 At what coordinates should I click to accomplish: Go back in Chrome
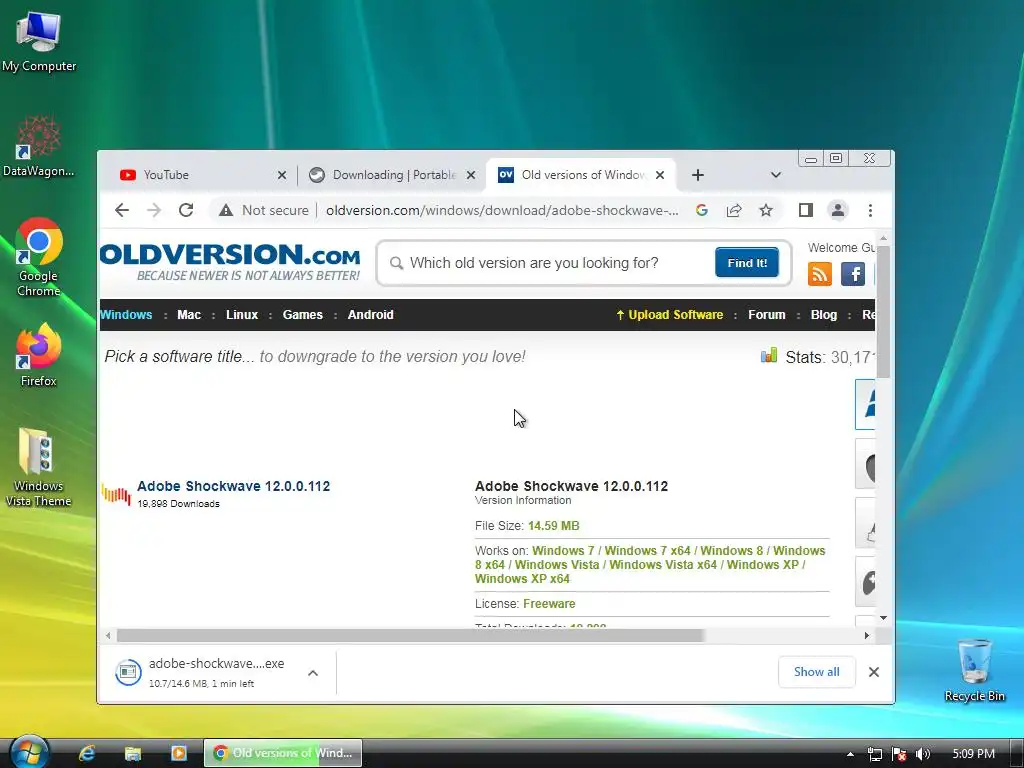point(122,210)
